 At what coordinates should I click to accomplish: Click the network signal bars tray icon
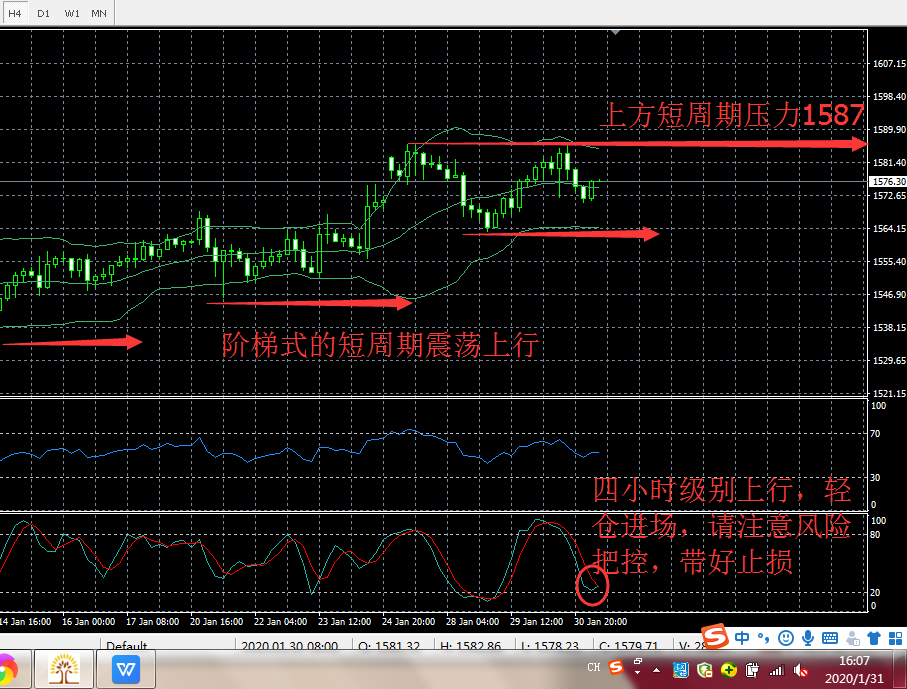(x=776, y=670)
